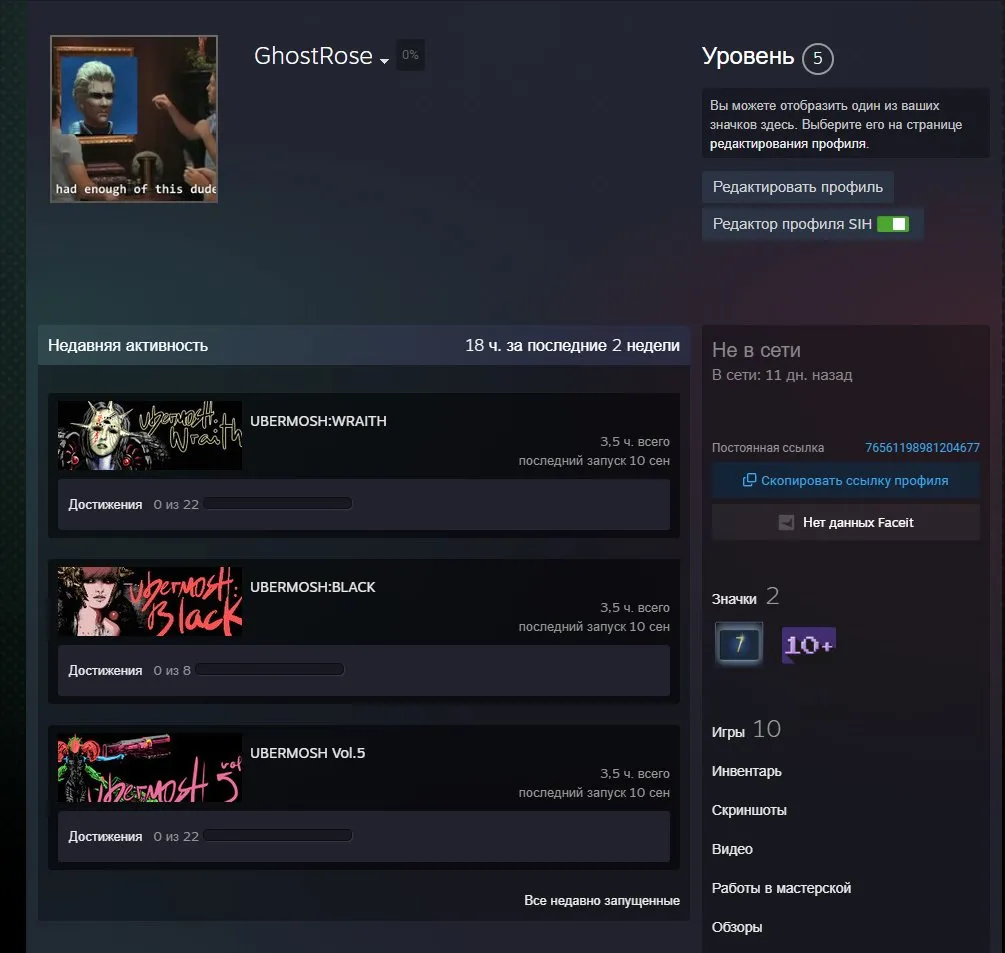Open the purple 10+ games badge
This screenshot has width=1005, height=953.
pos(808,645)
